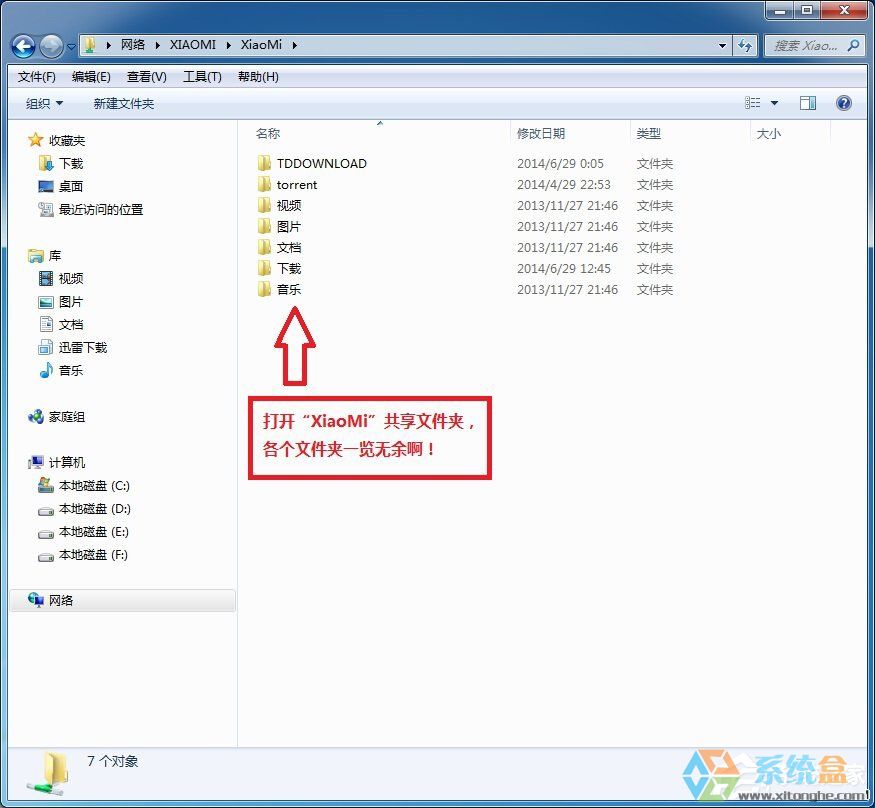Click date 2014/4/29 22:53

[x=564, y=185]
